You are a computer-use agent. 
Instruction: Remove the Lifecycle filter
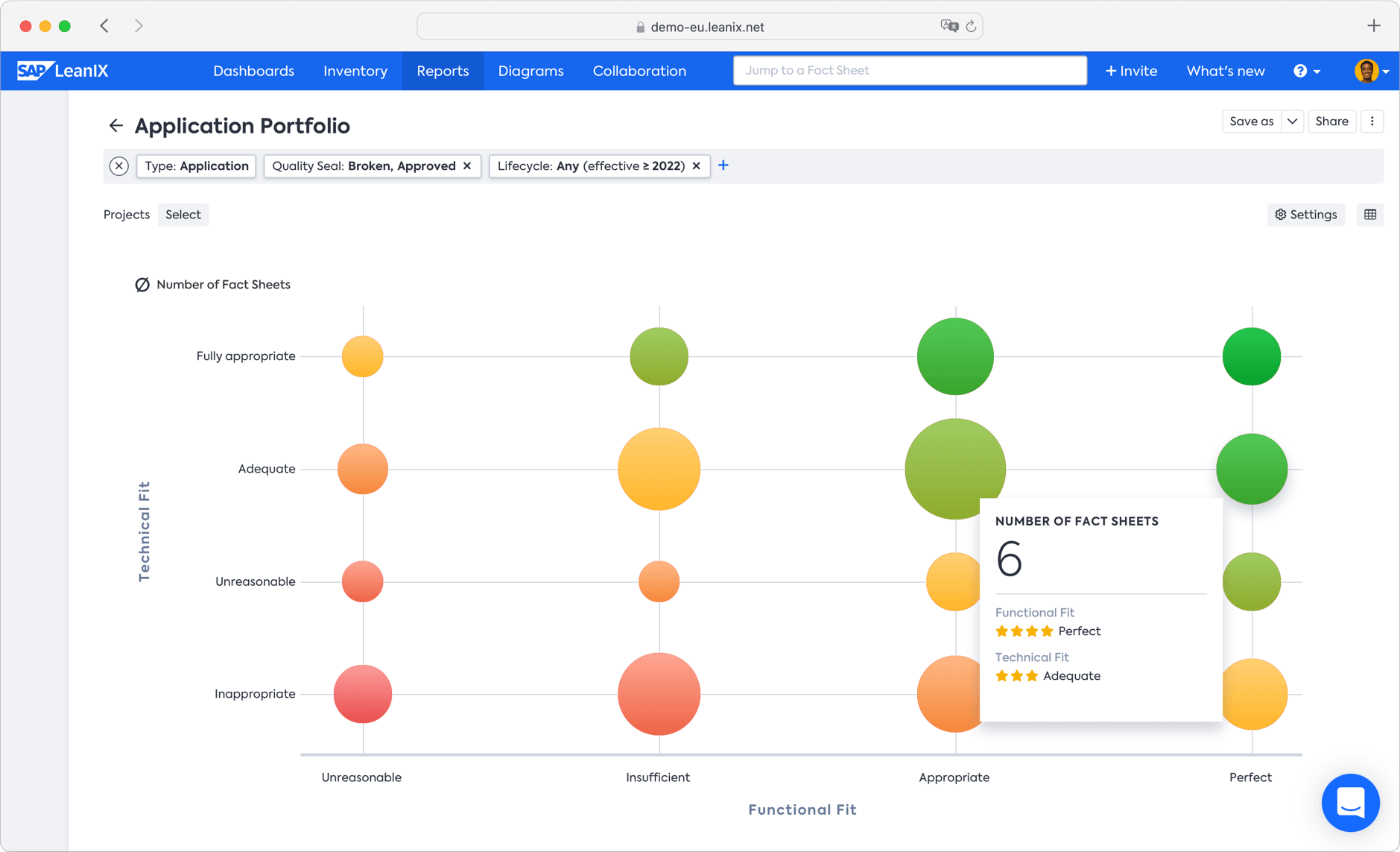pos(695,165)
